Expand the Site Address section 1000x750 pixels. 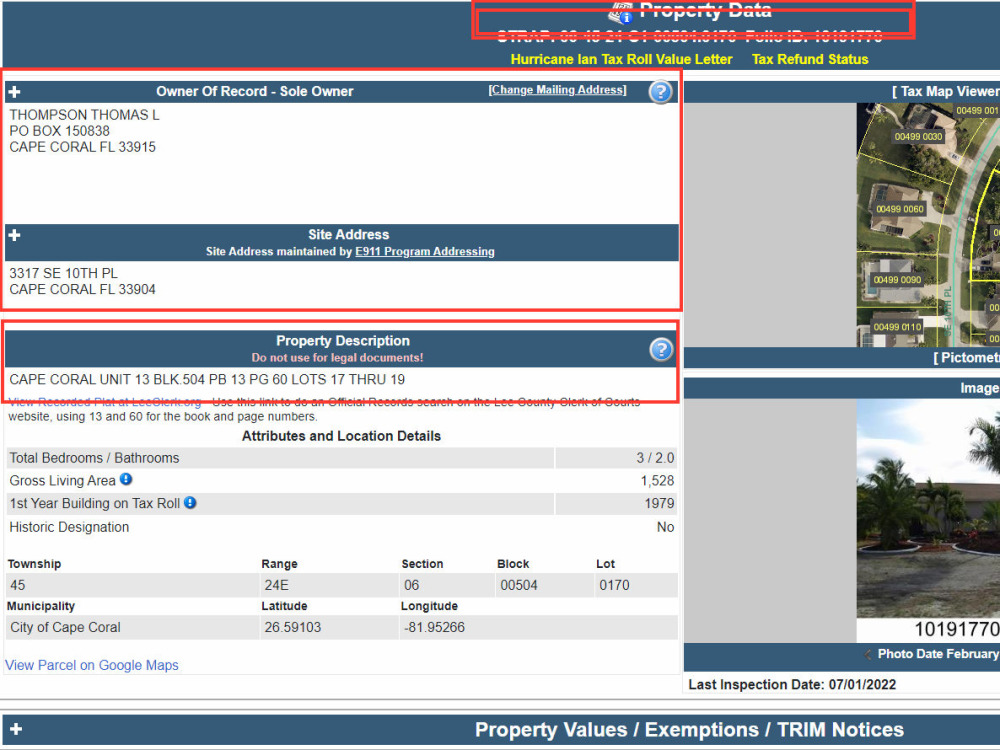coord(14,235)
